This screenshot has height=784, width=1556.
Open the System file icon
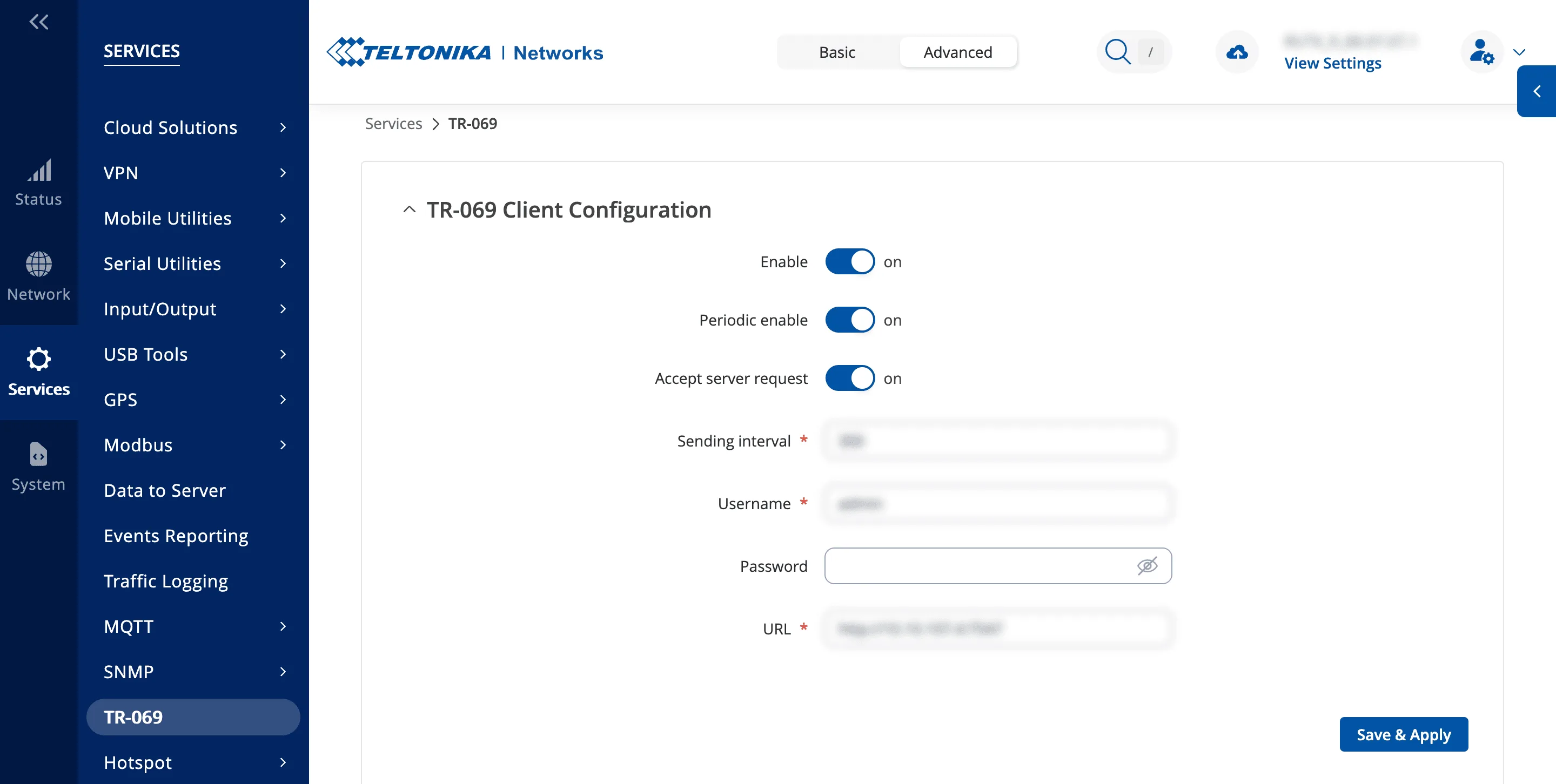pyautogui.click(x=39, y=455)
